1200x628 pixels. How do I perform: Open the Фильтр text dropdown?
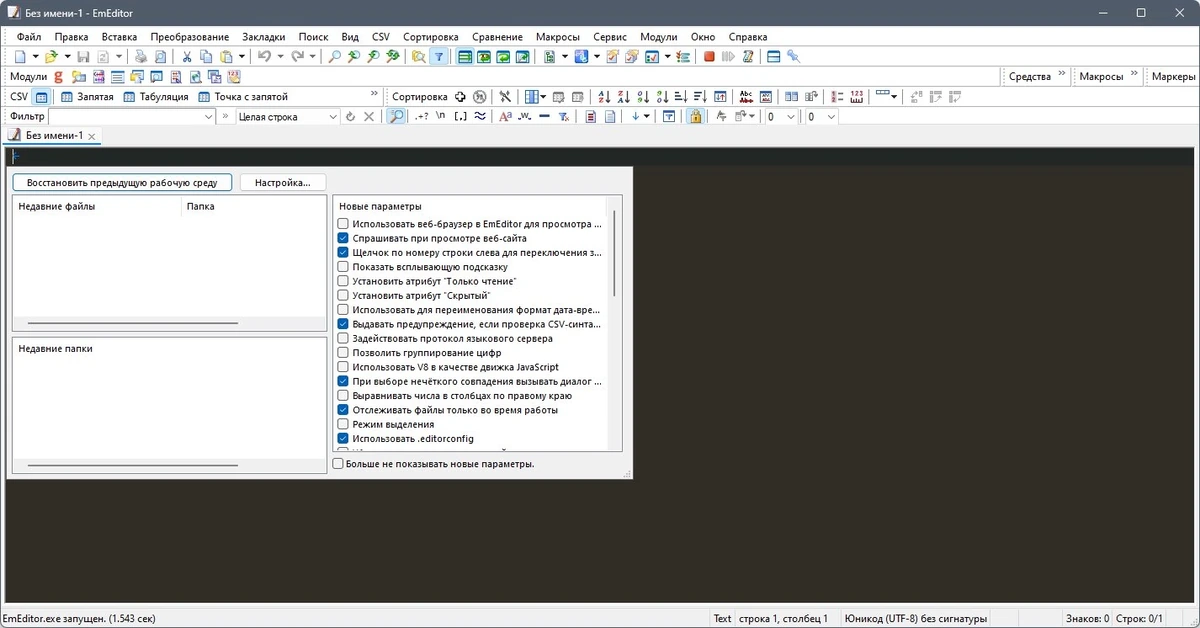click(209, 117)
